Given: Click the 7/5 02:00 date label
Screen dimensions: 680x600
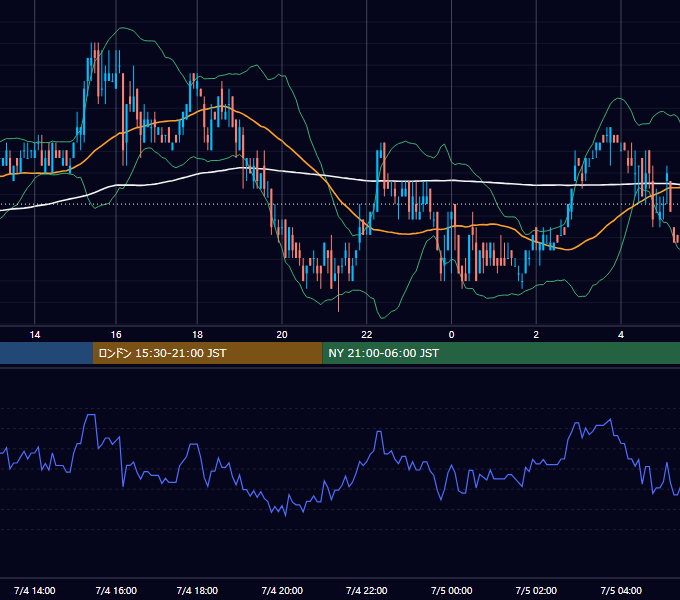Looking at the screenshot, I should pyautogui.click(x=536, y=591).
